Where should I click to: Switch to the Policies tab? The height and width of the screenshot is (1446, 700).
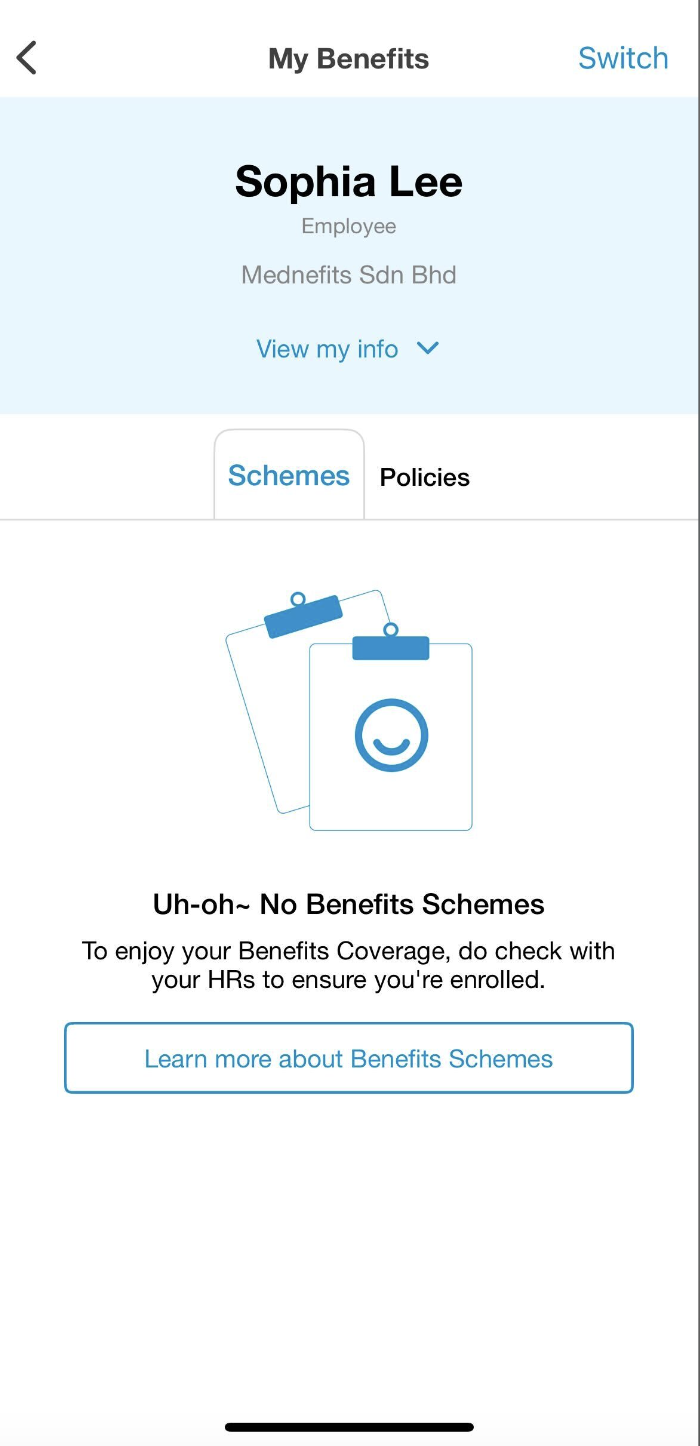[424, 477]
